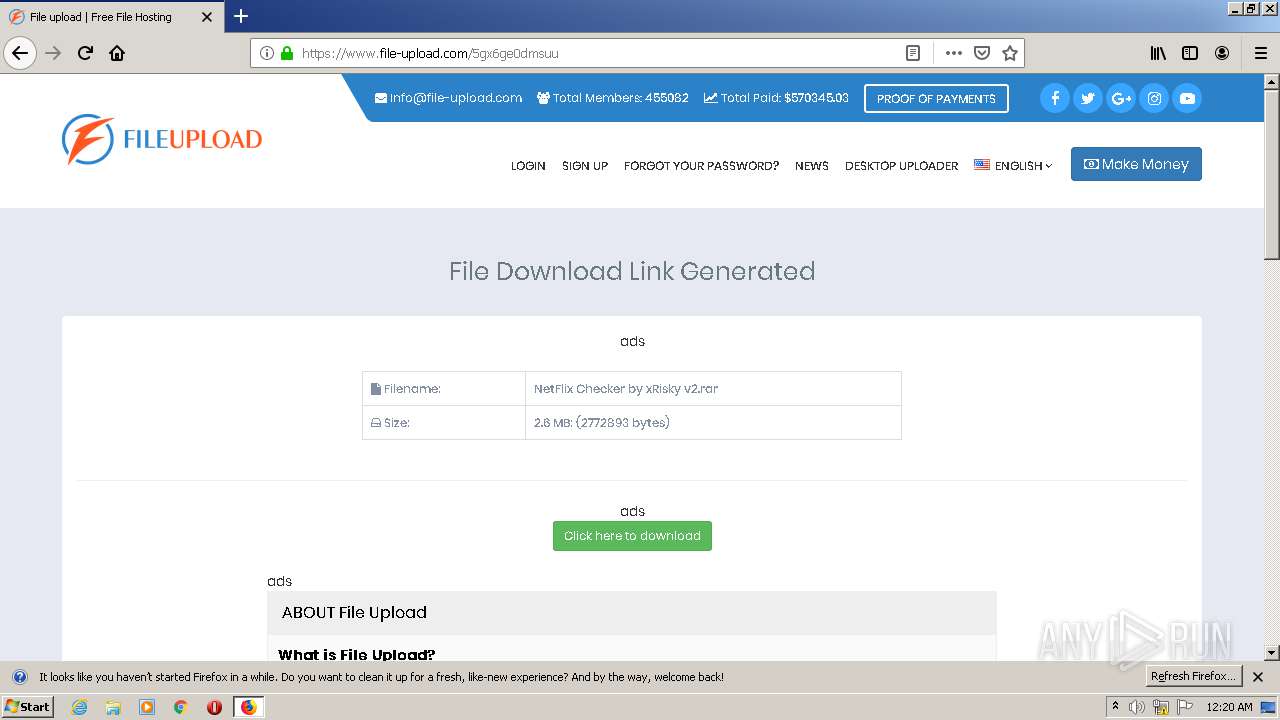Click the address bar URL field
The image size is (1280, 720).
[x=600, y=53]
